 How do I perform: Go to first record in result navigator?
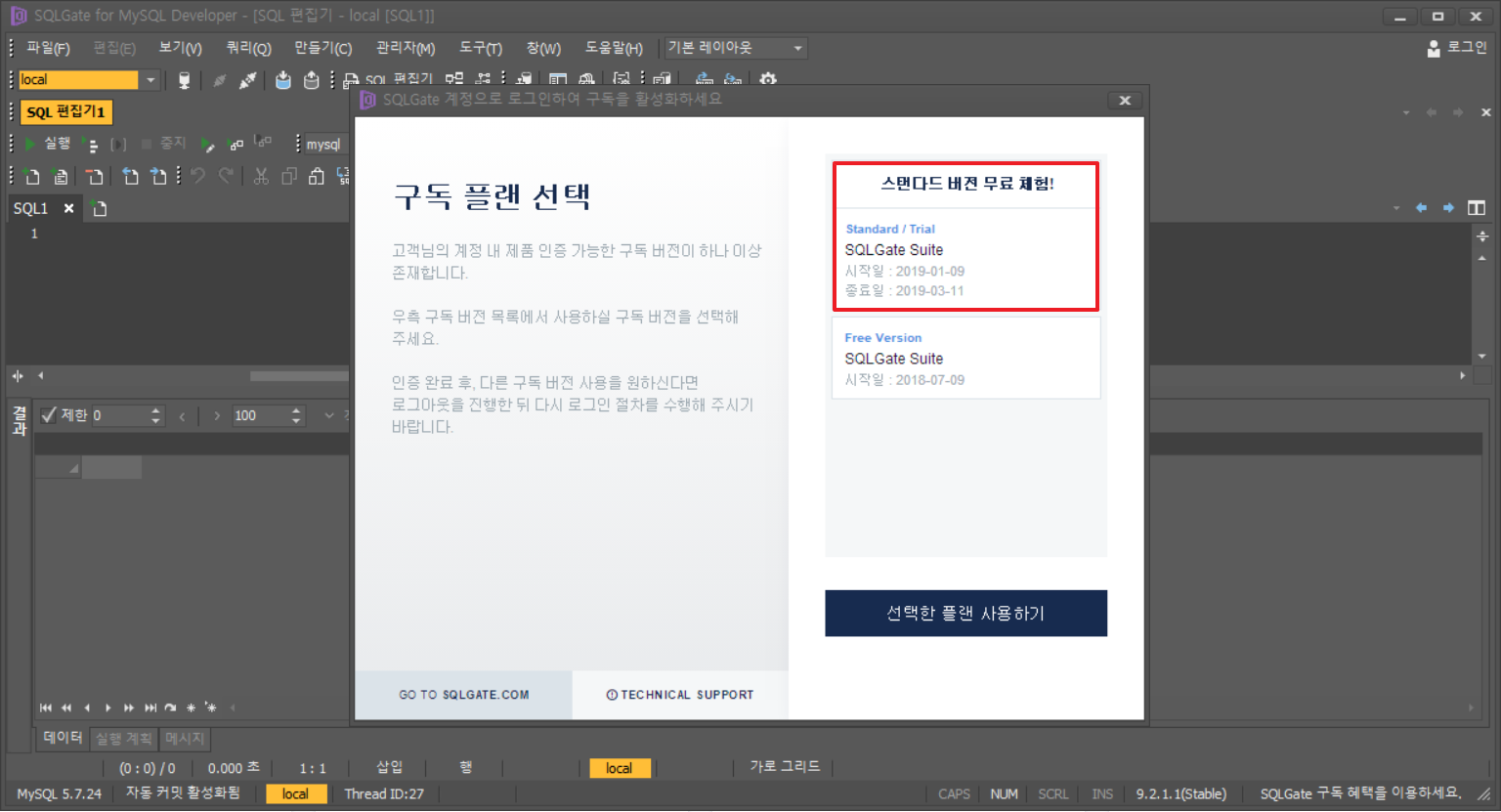click(46, 707)
